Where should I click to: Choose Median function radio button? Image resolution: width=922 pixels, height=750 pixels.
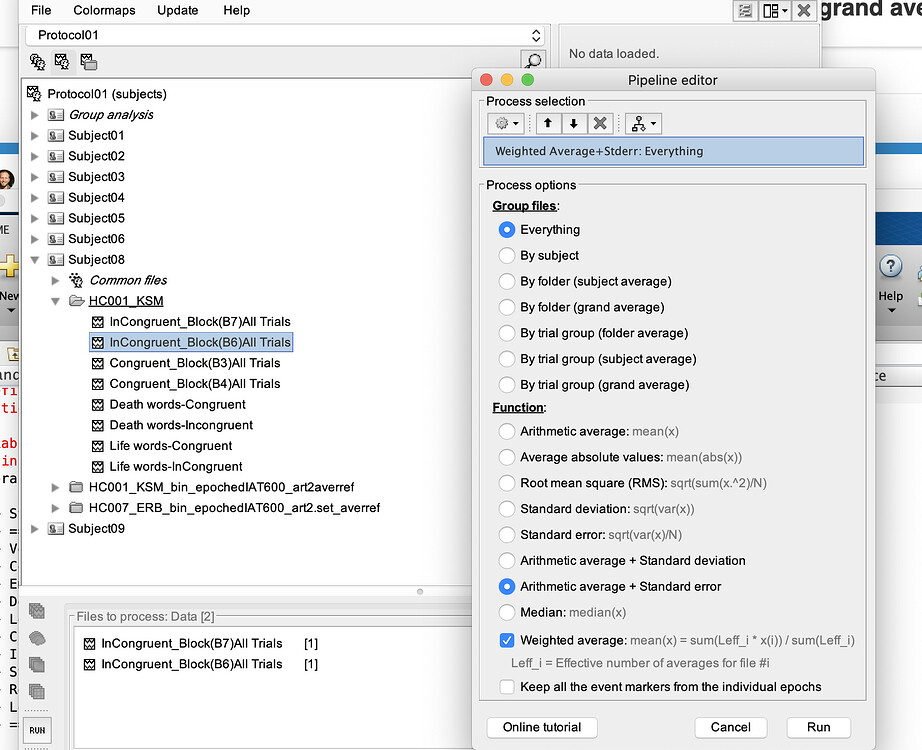point(506,612)
